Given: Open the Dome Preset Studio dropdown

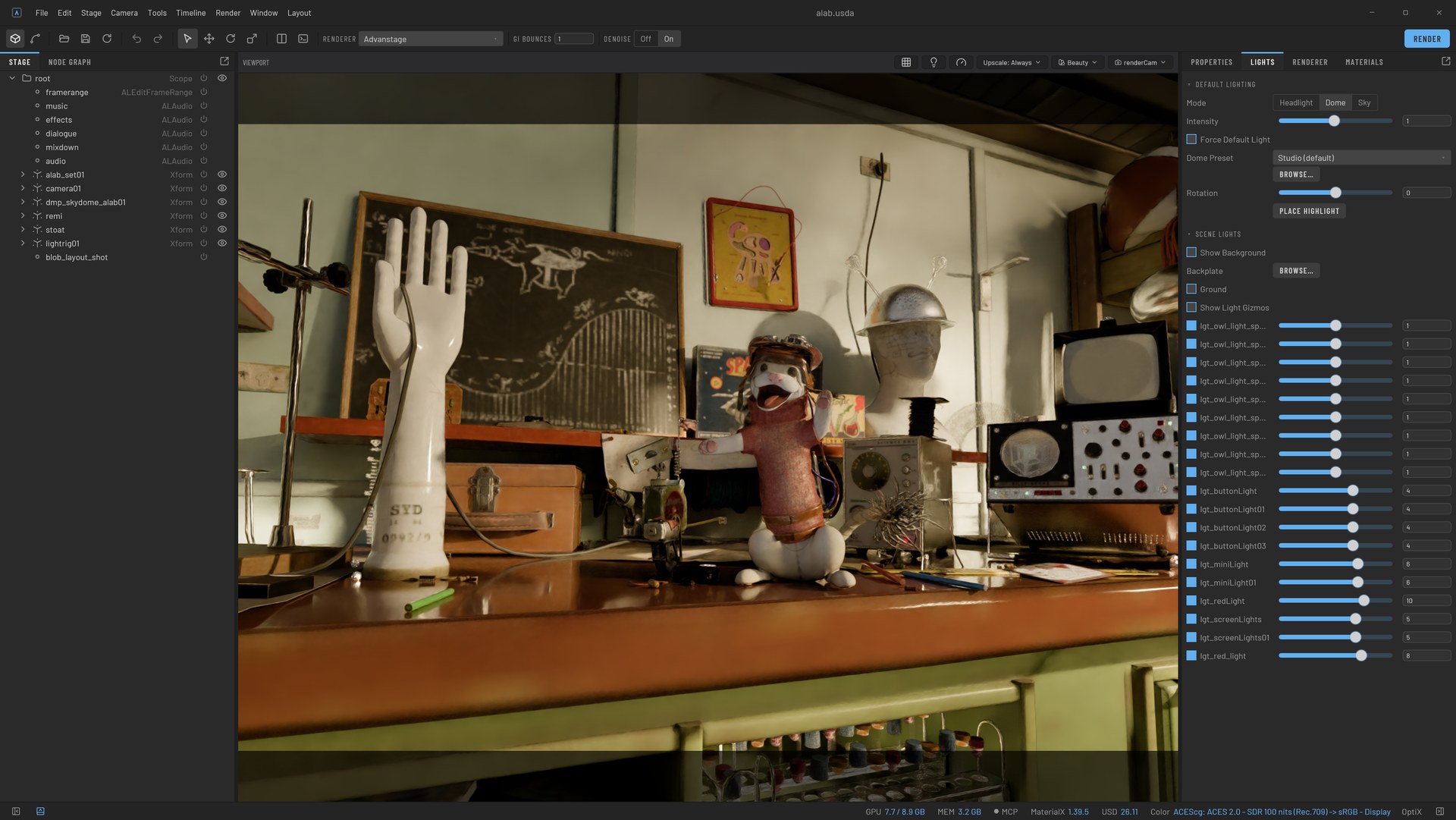Looking at the screenshot, I should click(1361, 158).
